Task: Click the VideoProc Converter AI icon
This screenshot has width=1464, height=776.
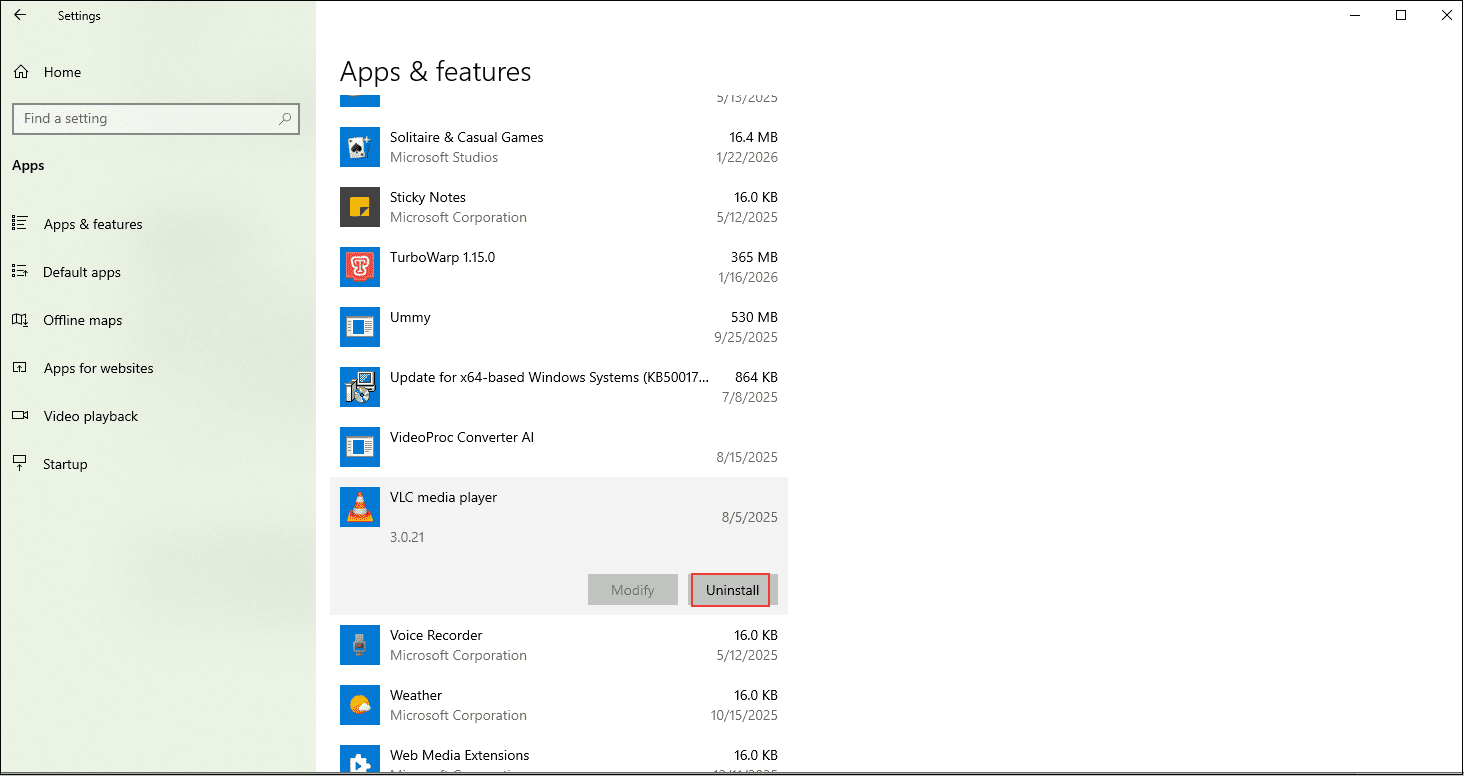Action: pos(359,447)
